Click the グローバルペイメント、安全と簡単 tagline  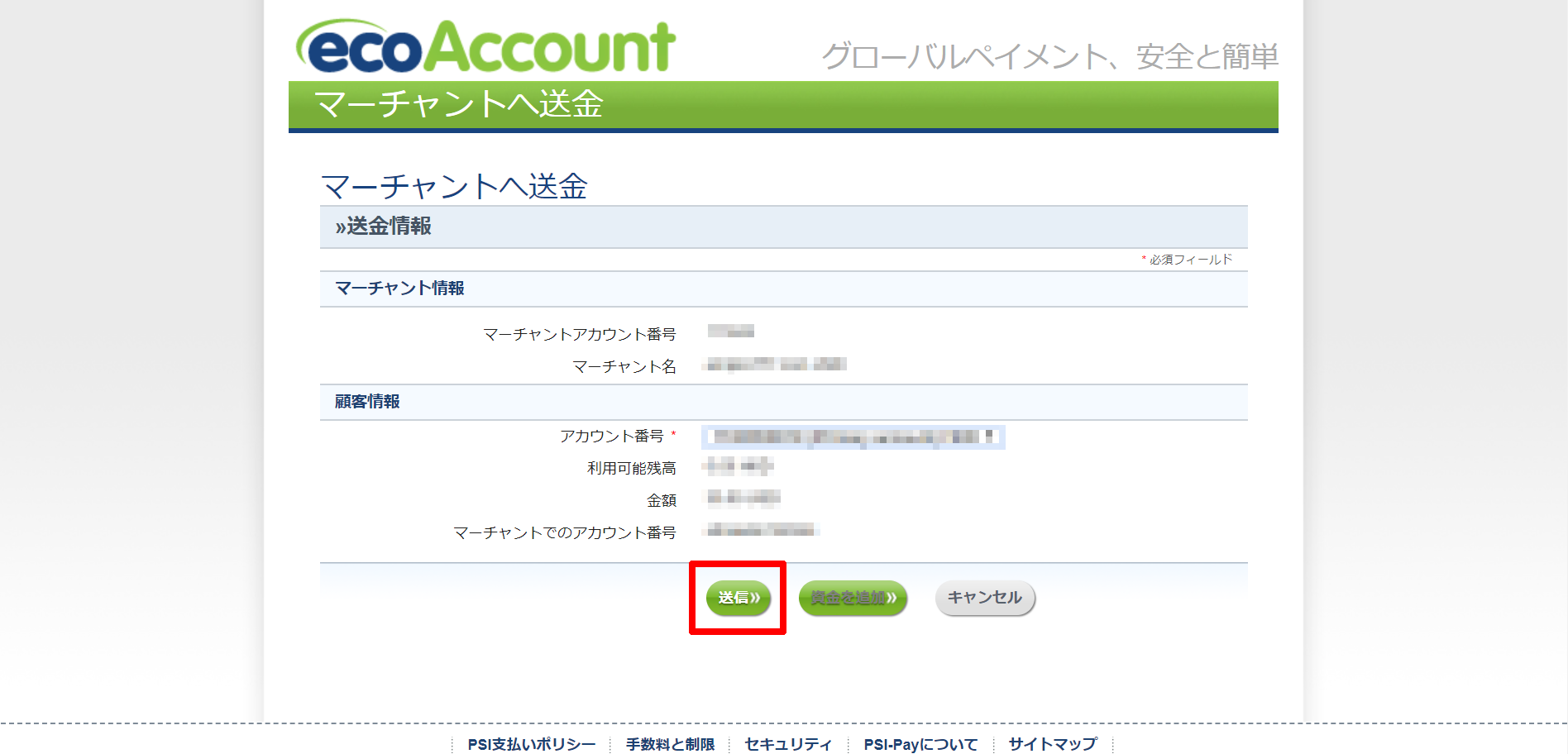[x=1050, y=56]
